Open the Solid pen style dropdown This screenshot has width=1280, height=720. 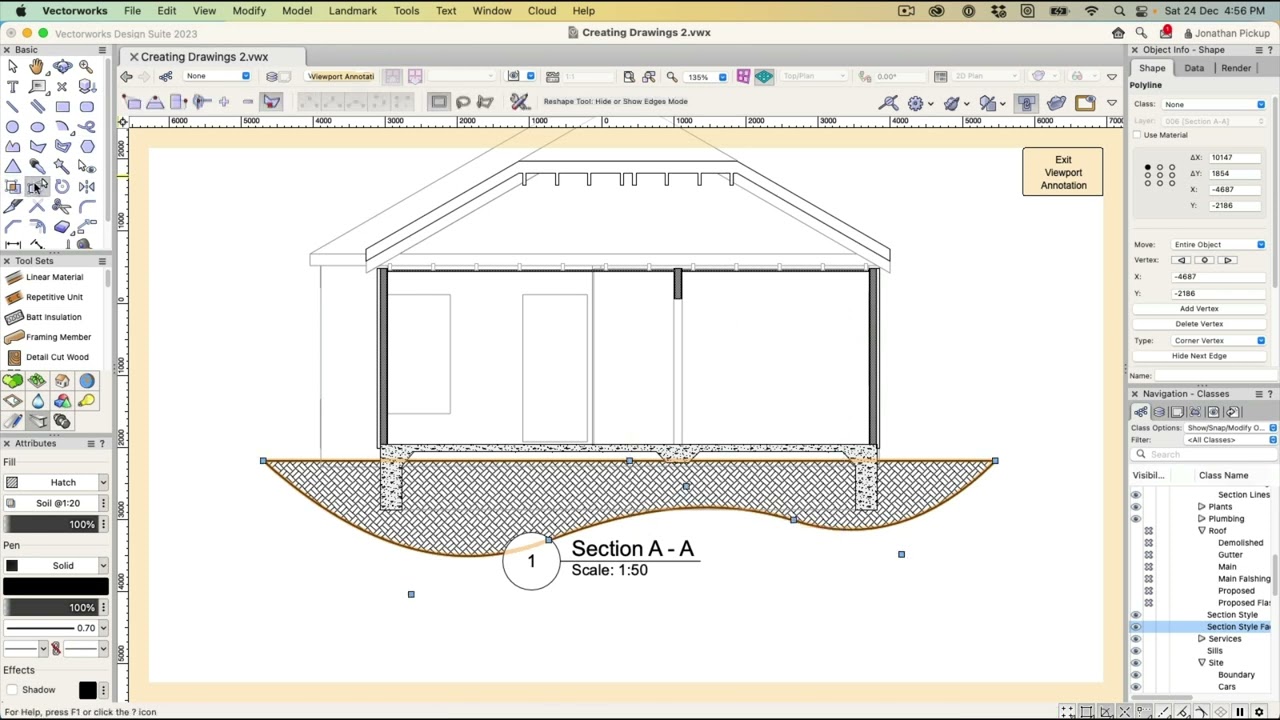55,566
